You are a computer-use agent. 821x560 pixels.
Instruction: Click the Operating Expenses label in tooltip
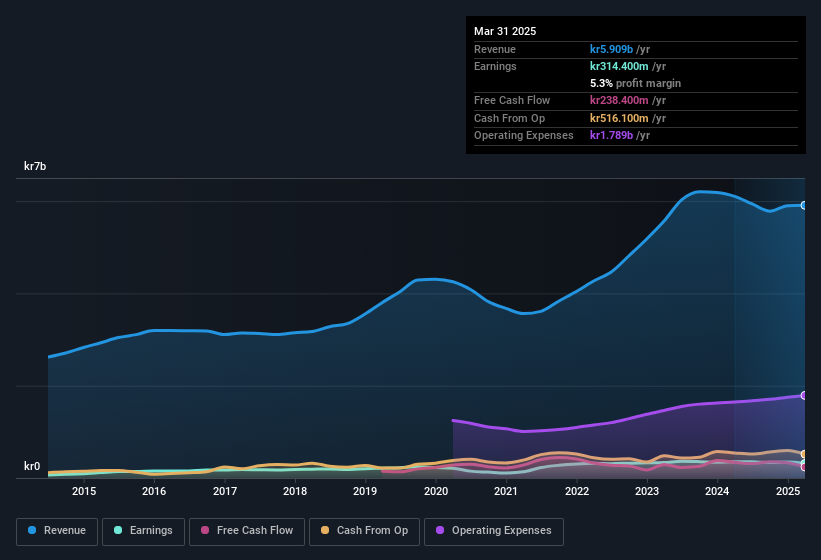(x=524, y=135)
